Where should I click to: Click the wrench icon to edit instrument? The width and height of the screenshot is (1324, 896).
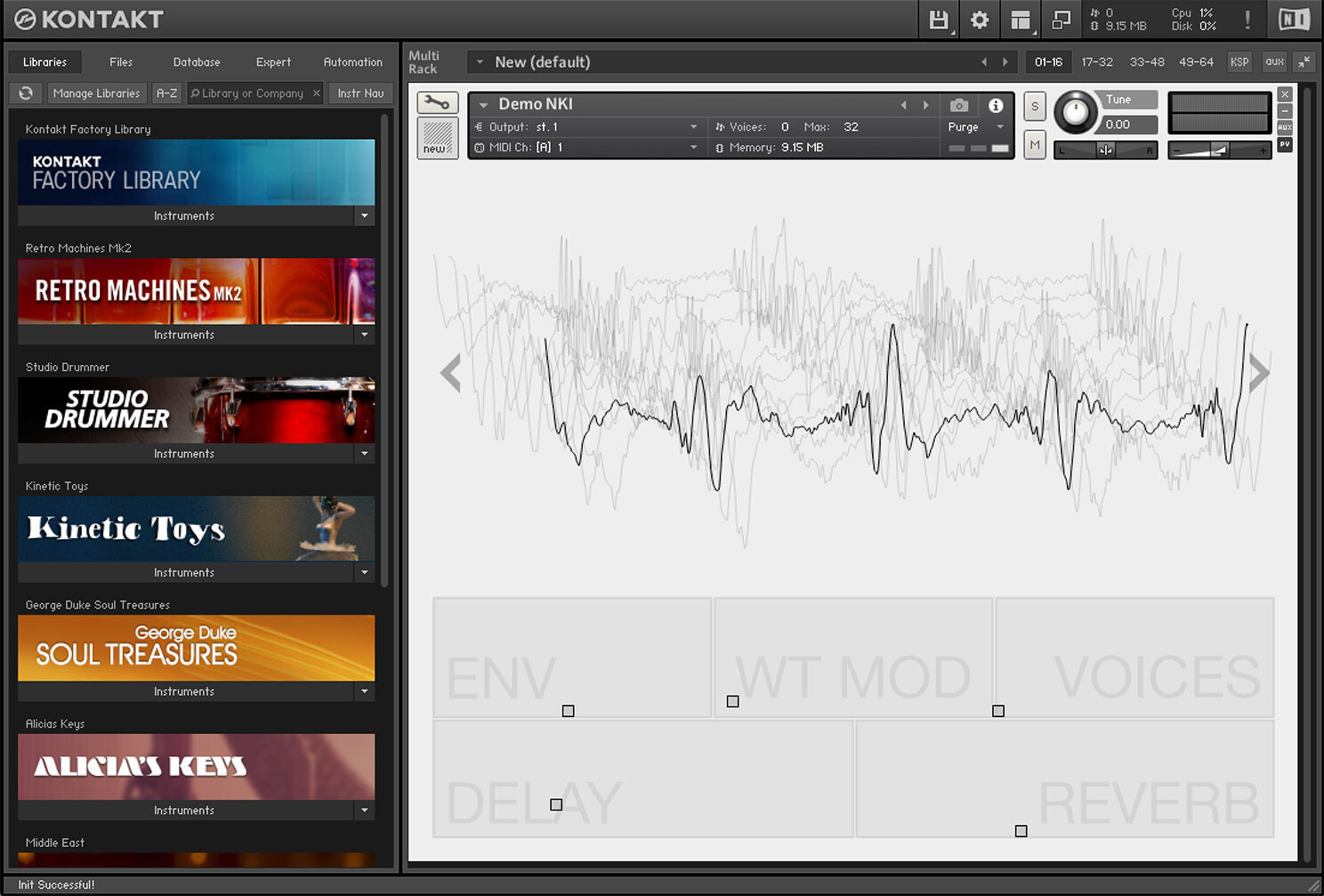tap(437, 102)
